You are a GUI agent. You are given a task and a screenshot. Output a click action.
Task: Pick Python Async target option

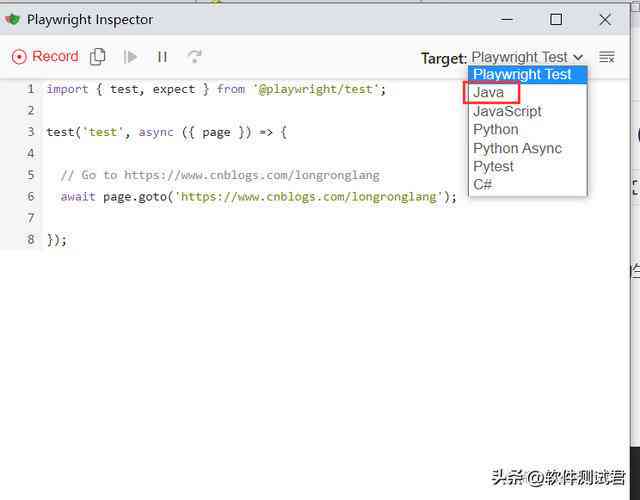pyautogui.click(x=528, y=148)
